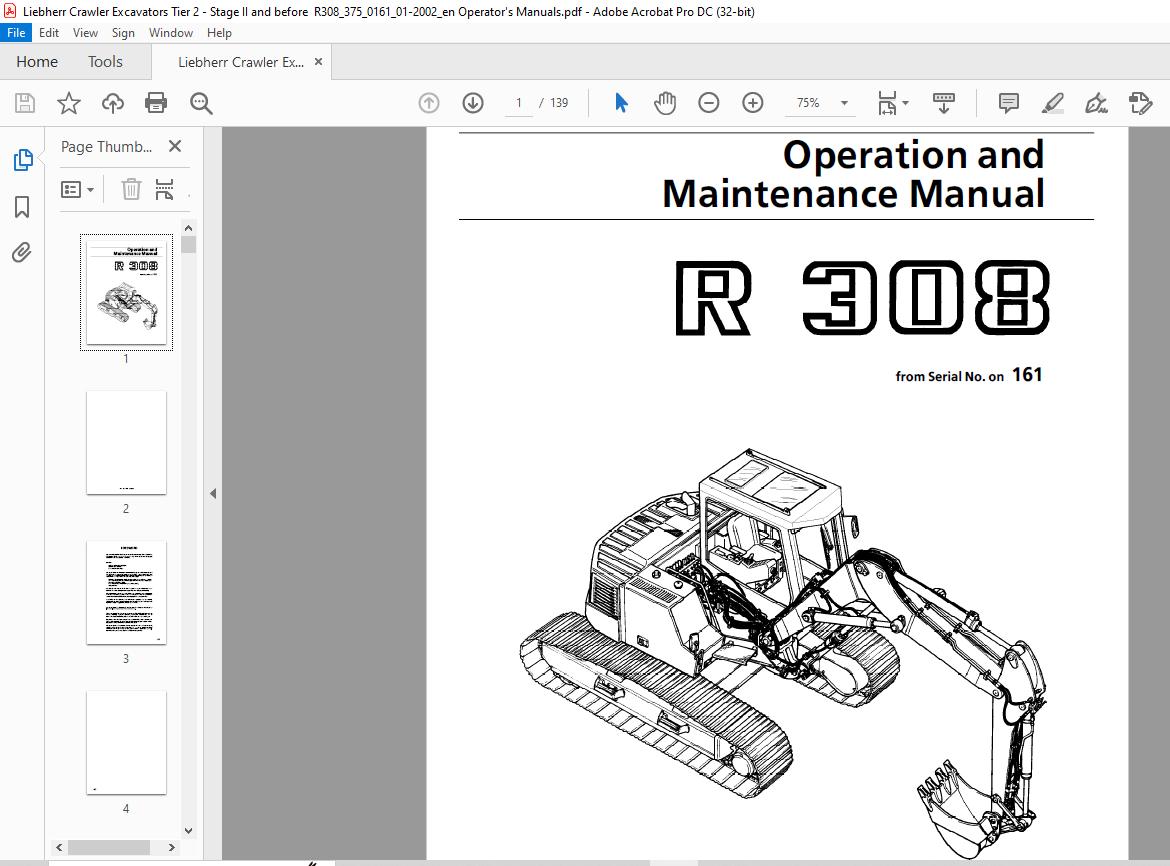Screen dimensions: 1170x866
Task: Go to the next page arrow
Action: tap(473, 103)
